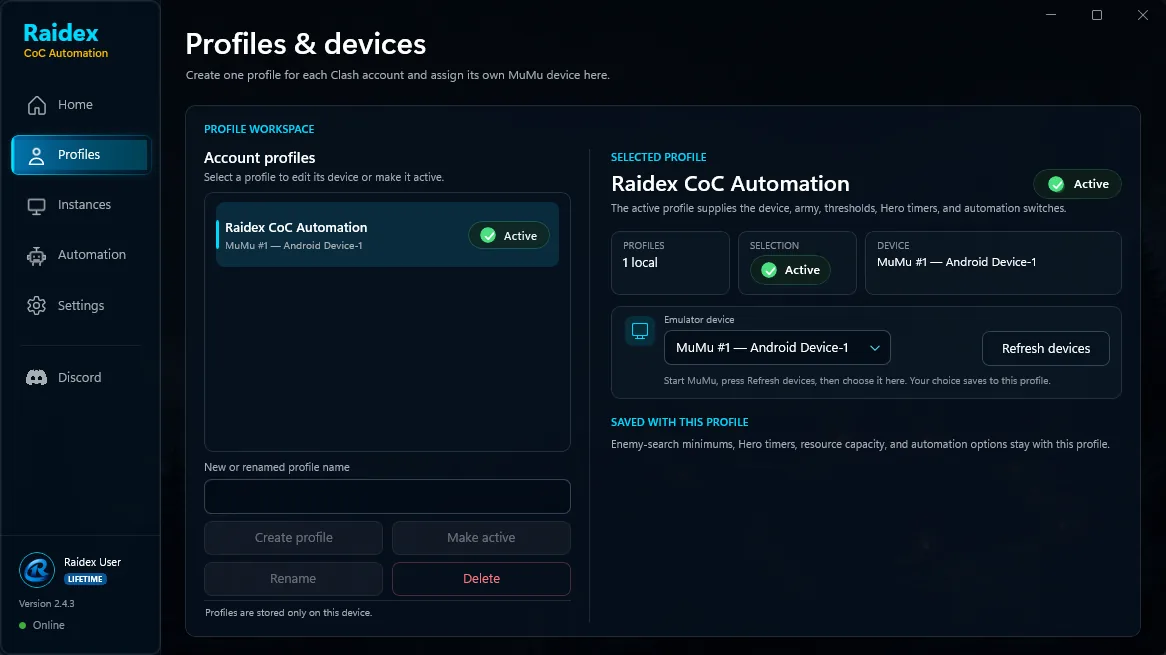Image resolution: width=1166 pixels, height=655 pixels.
Task: Click the Discord logo icon
Action: [x=36, y=378]
